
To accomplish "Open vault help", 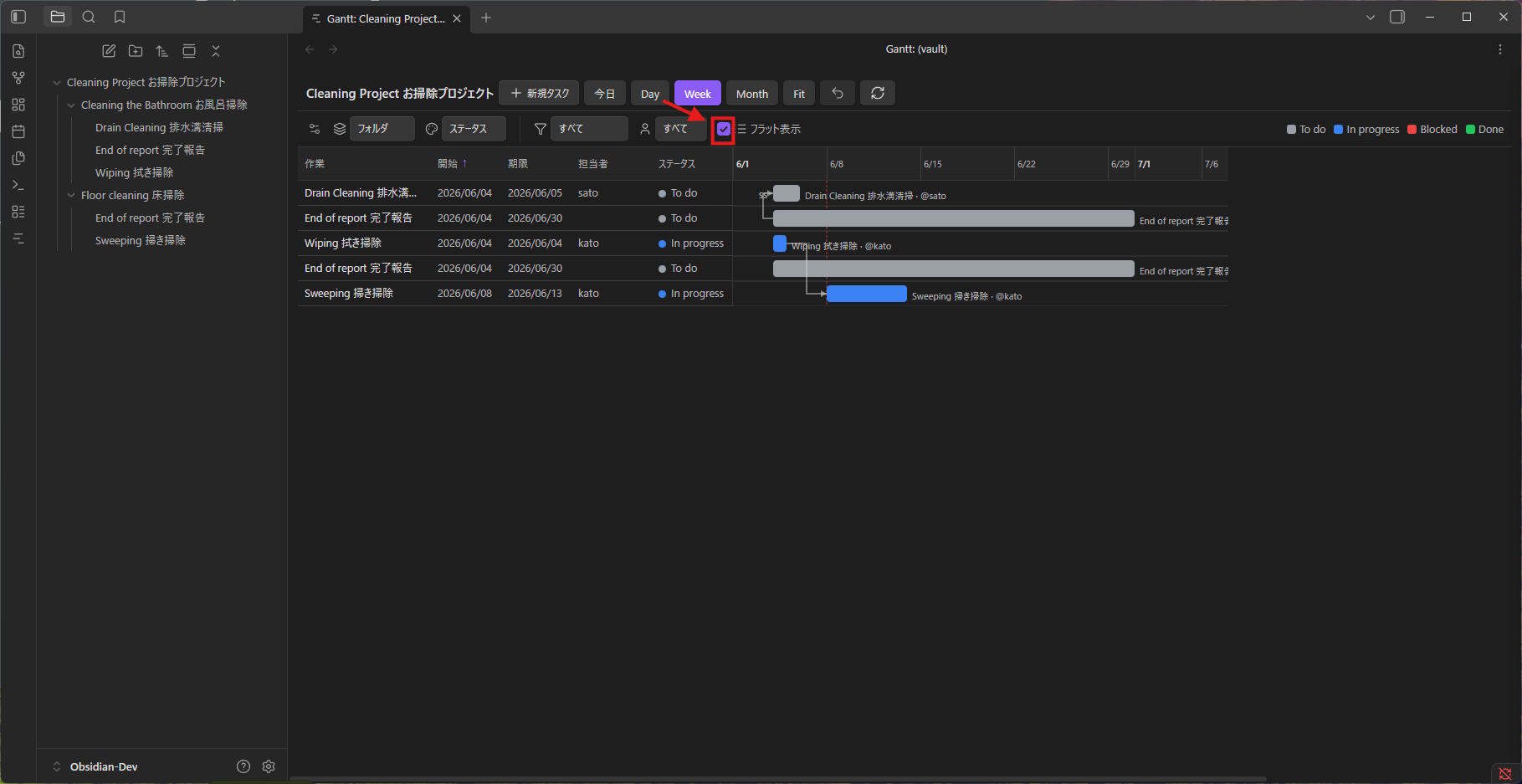I will click(243, 766).
